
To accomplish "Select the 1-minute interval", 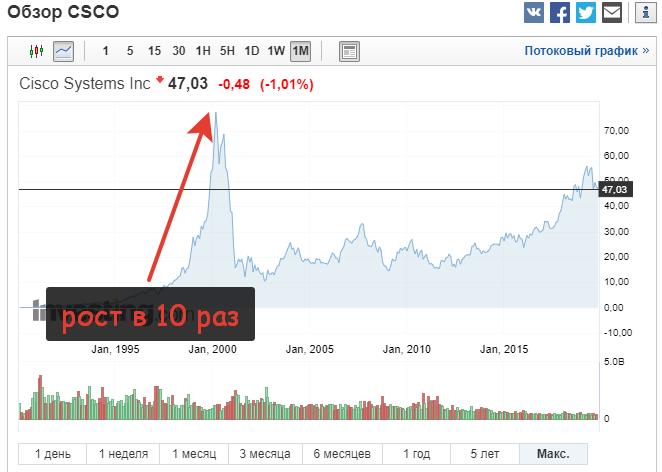I will click(105, 50).
